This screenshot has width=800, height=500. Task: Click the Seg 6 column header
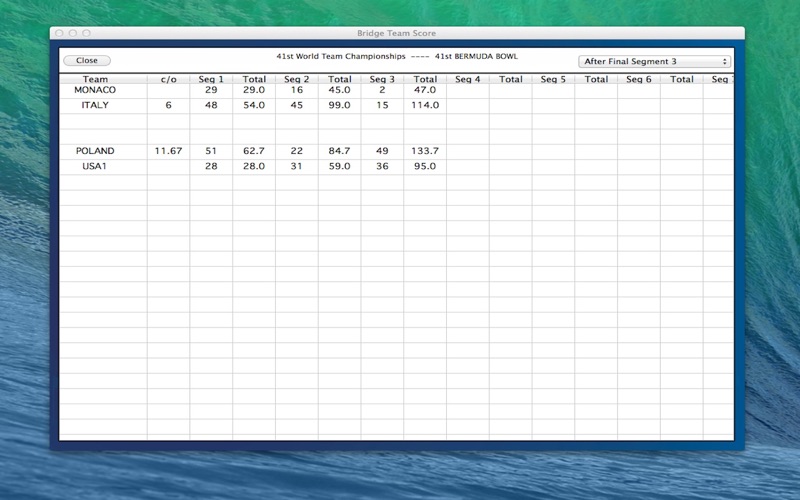[639, 79]
